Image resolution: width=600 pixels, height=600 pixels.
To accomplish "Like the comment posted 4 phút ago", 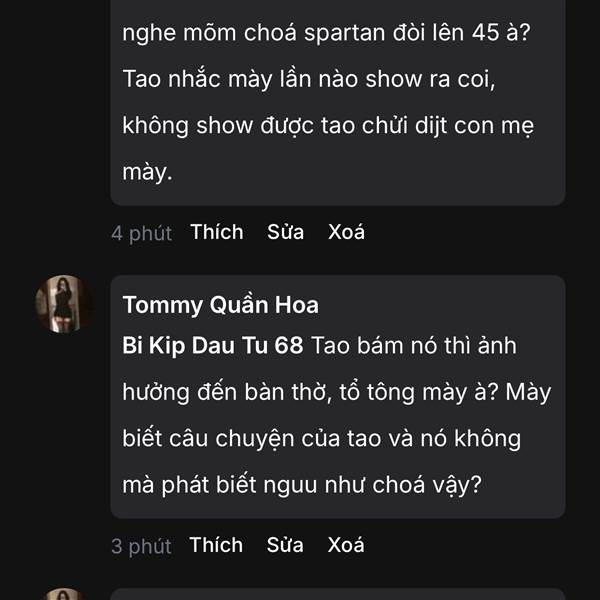I will pyautogui.click(x=217, y=232).
